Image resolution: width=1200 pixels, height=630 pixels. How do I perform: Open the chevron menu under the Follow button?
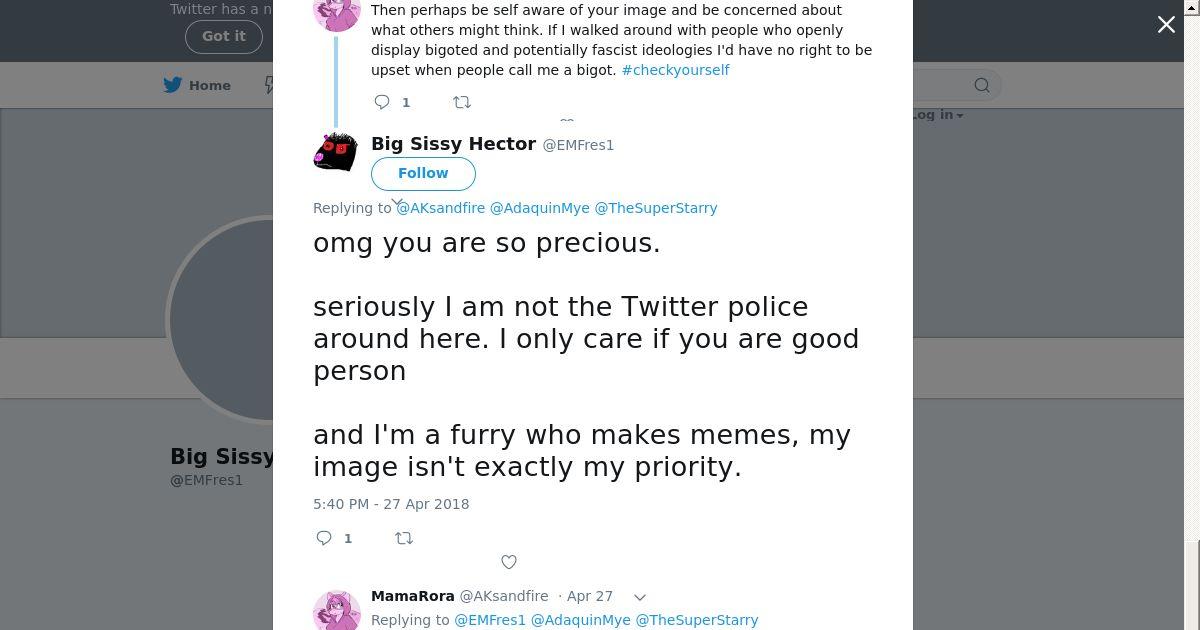coord(397,202)
